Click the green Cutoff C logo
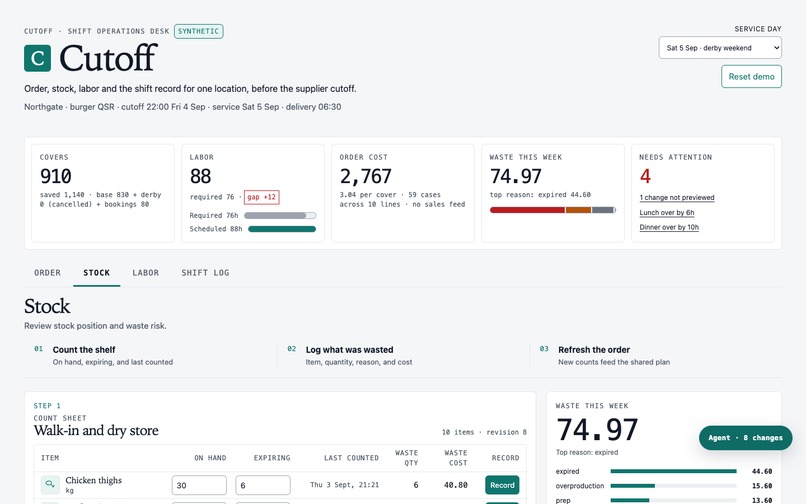The width and height of the screenshot is (806, 504). coord(38,58)
